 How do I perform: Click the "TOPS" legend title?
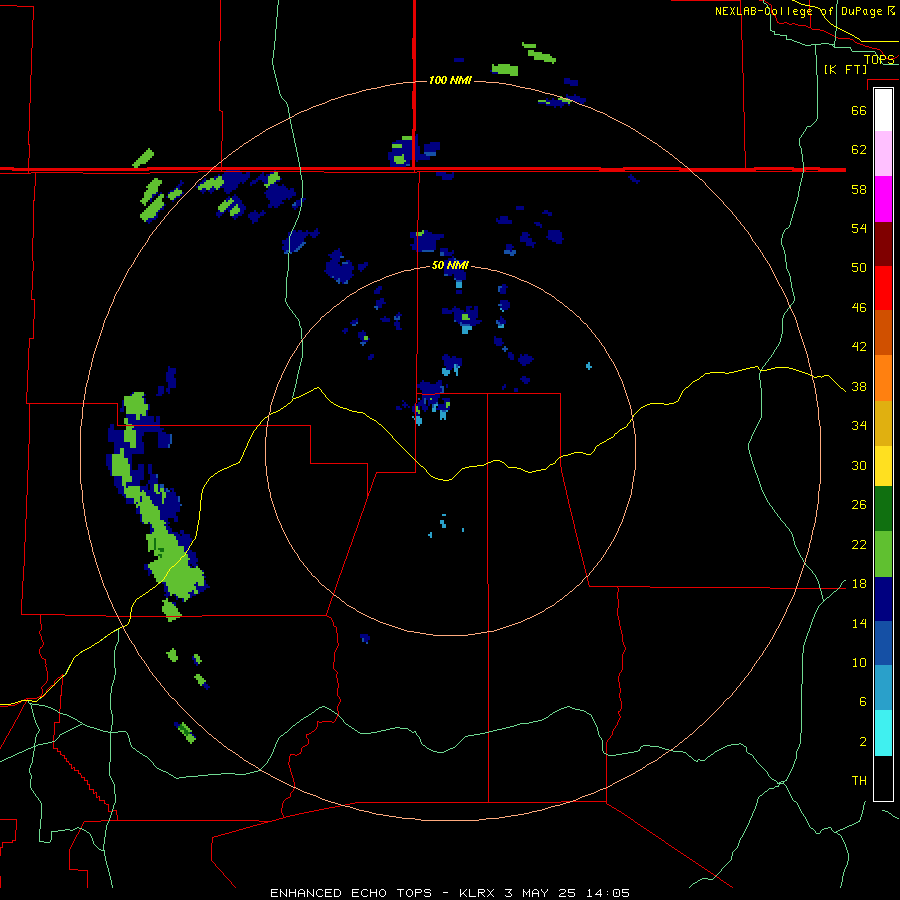coord(879,59)
